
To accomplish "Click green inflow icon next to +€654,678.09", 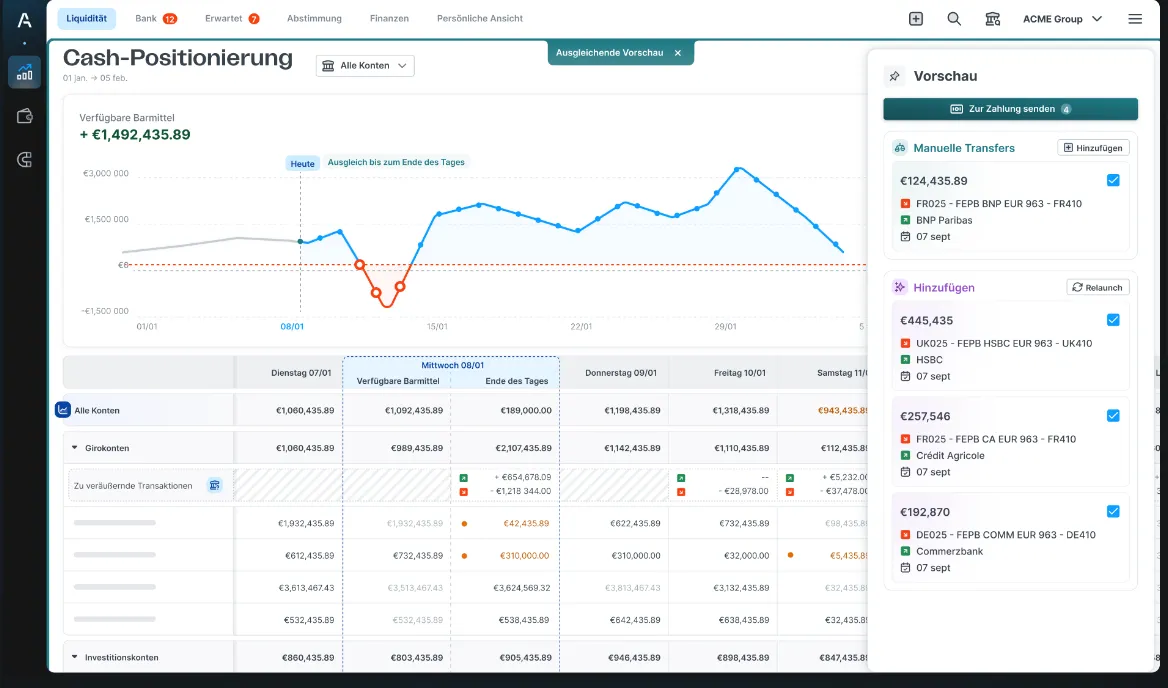I will 463,478.
